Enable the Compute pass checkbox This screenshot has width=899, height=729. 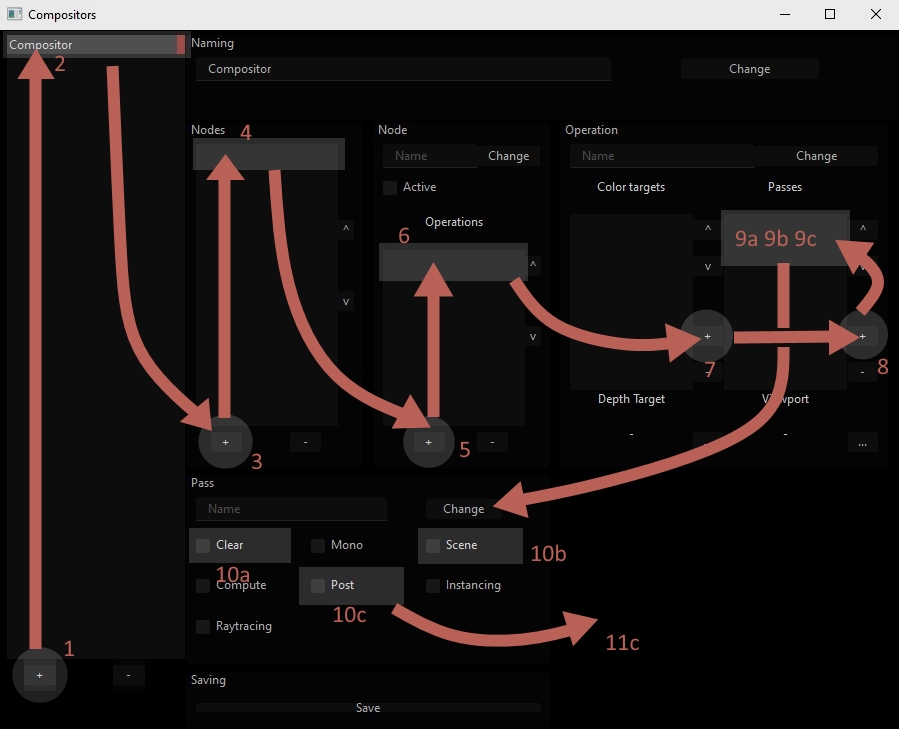coord(203,586)
